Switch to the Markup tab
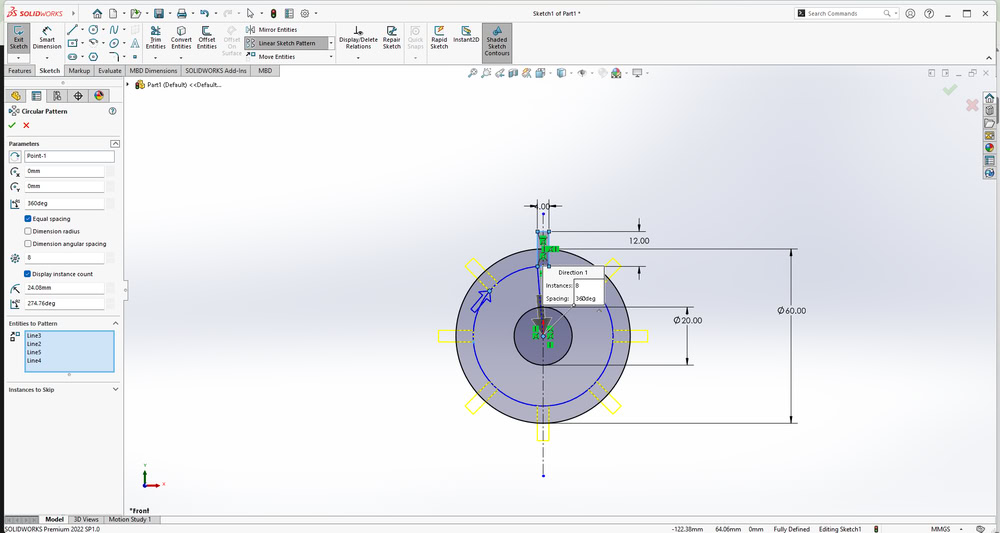 tap(79, 71)
